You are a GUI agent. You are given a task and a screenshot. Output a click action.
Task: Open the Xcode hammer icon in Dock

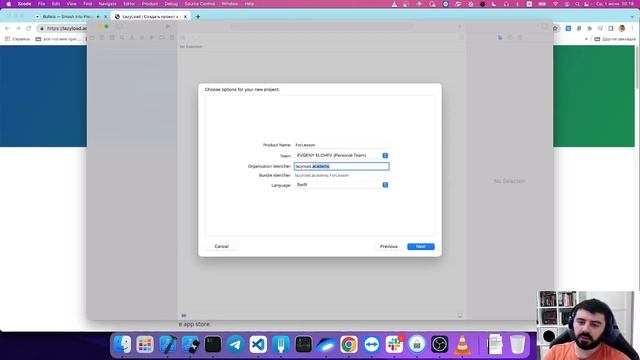tap(168, 344)
